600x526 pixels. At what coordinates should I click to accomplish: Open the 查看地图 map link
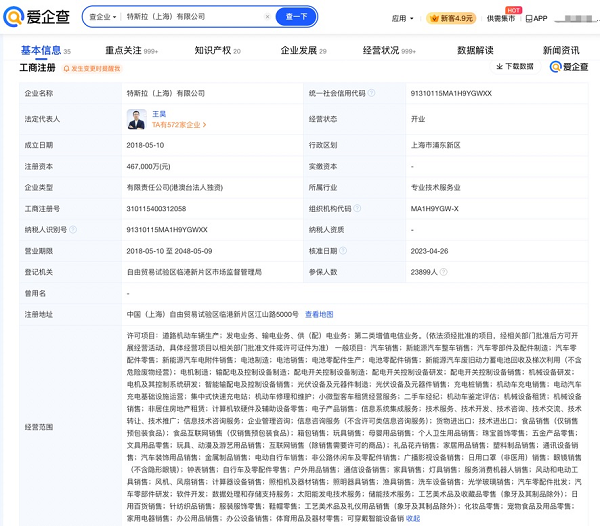coord(319,314)
